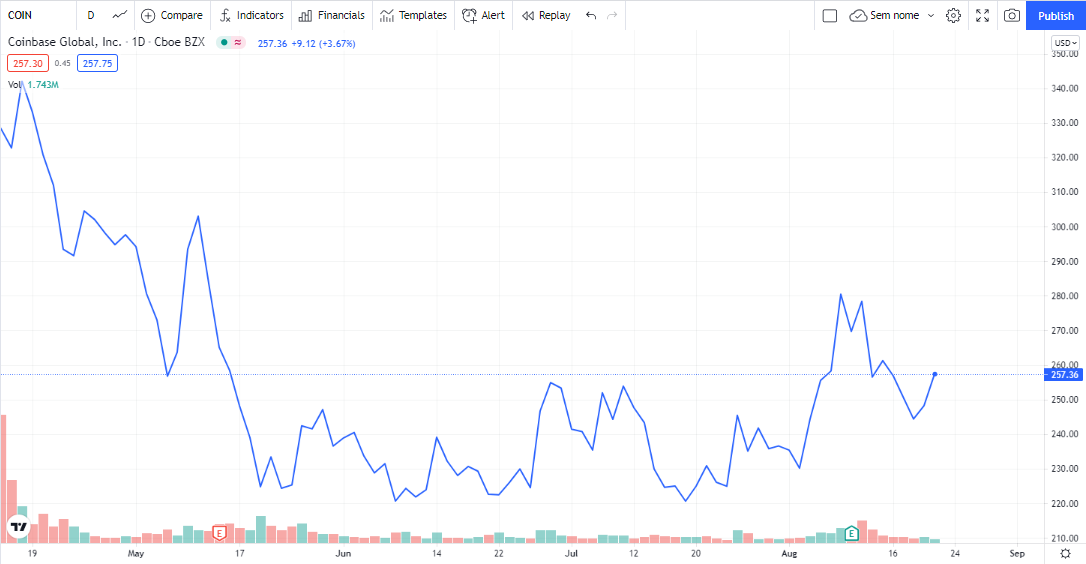Click the 300.00 price axis label
1086x564 pixels.
1065,227
